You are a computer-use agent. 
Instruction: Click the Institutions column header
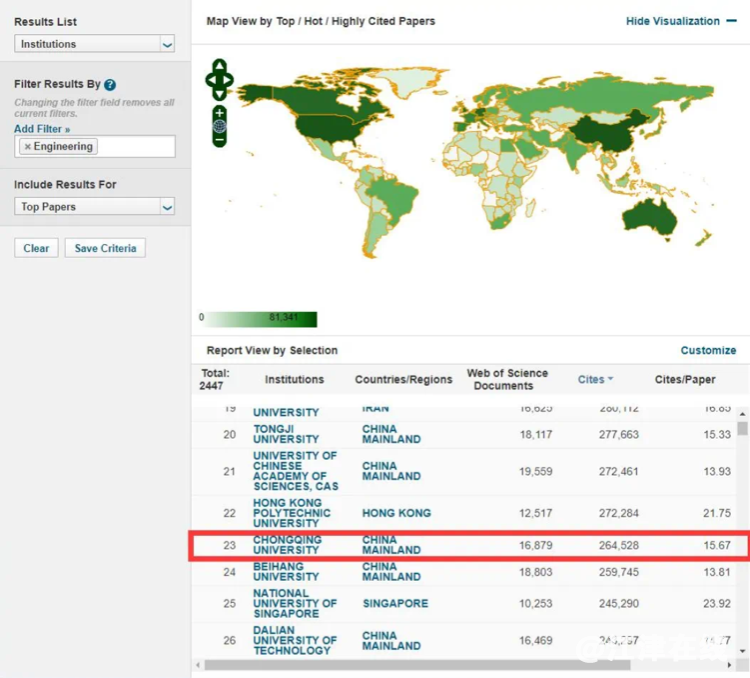point(294,379)
